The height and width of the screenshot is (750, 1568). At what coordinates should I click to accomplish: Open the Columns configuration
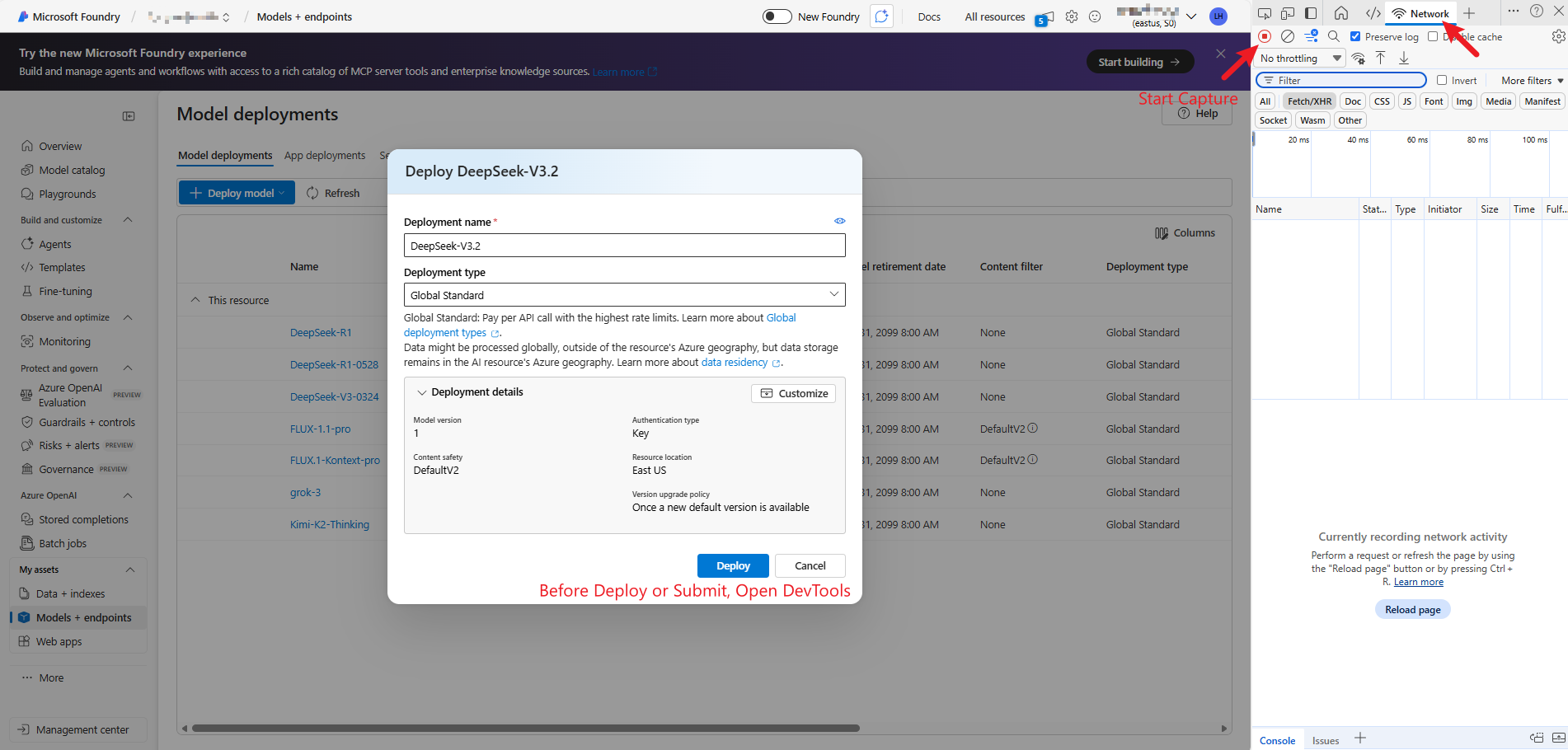1185,232
